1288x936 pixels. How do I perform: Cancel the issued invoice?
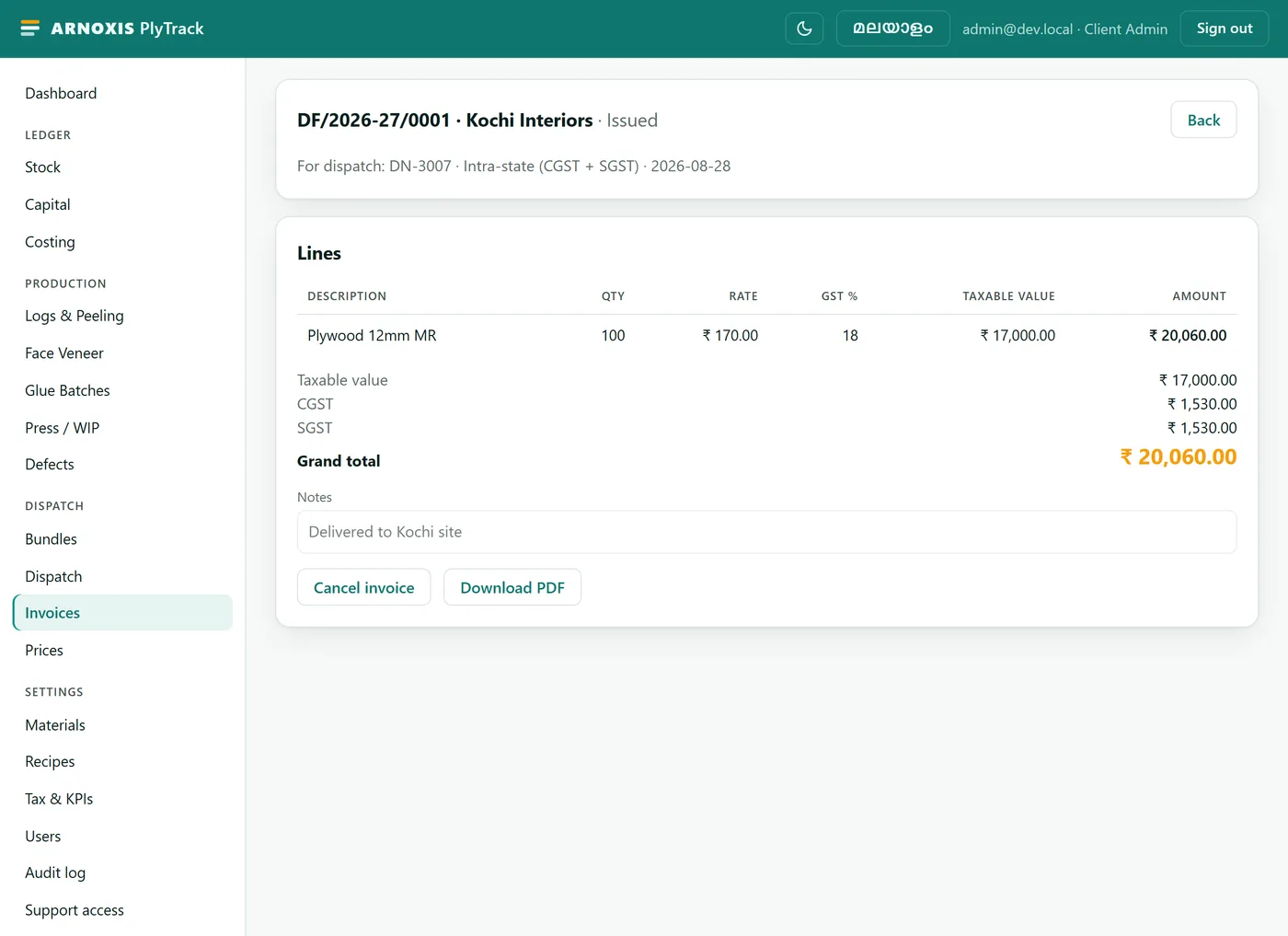[363, 587]
